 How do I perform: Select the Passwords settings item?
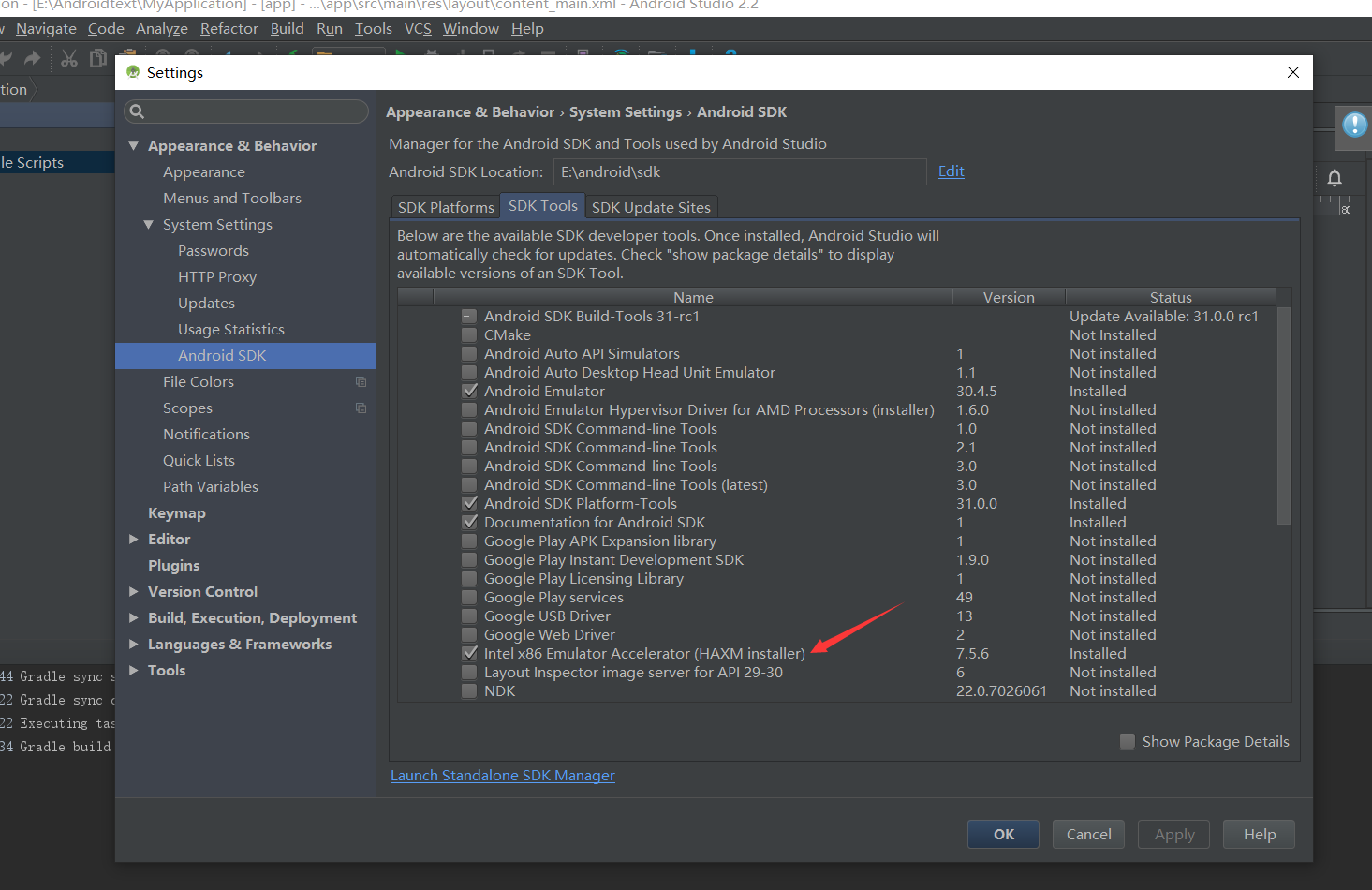214,251
